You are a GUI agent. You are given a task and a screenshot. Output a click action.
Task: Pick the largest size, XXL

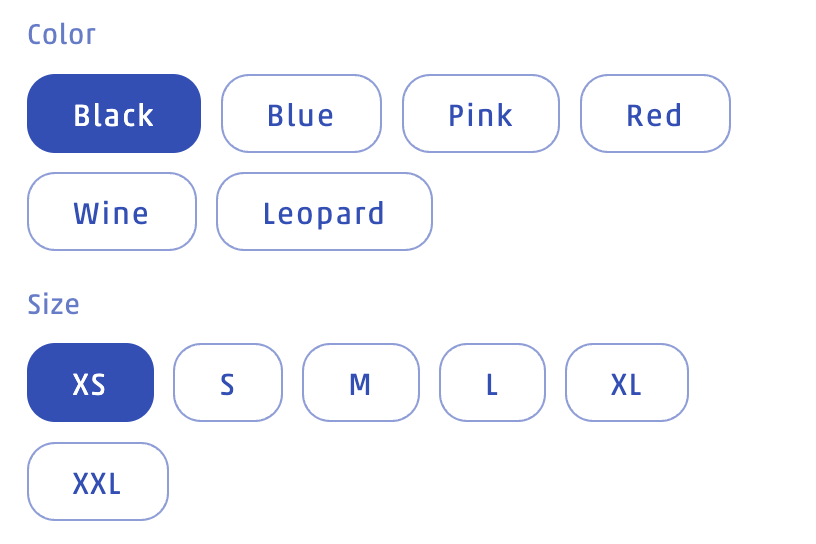tap(97, 482)
